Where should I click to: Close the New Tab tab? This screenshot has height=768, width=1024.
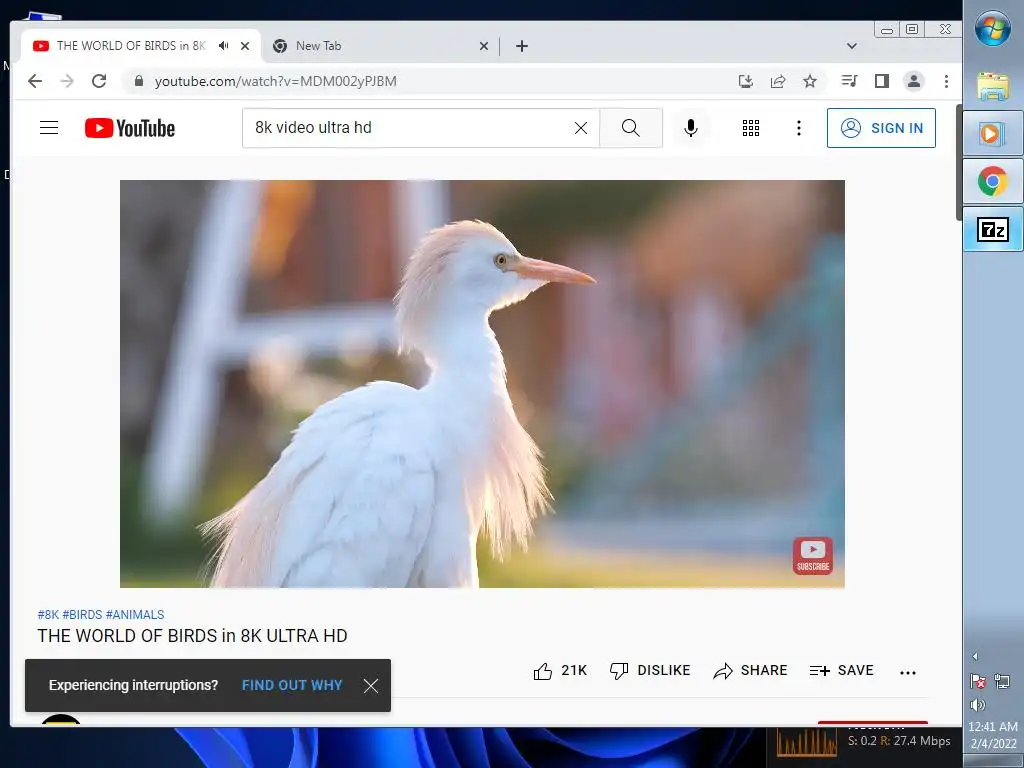pyautogui.click(x=484, y=46)
